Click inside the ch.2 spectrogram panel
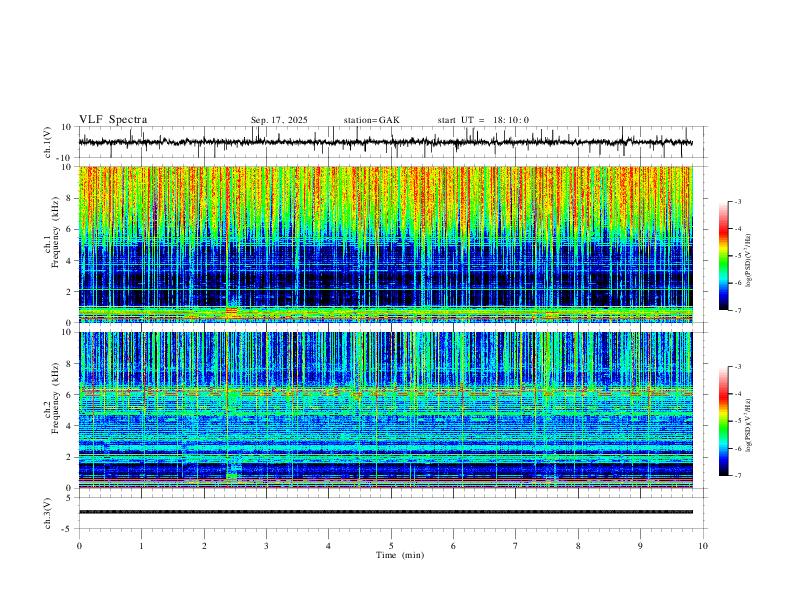This screenshot has width=792, height=612. [x=385, y=410]
